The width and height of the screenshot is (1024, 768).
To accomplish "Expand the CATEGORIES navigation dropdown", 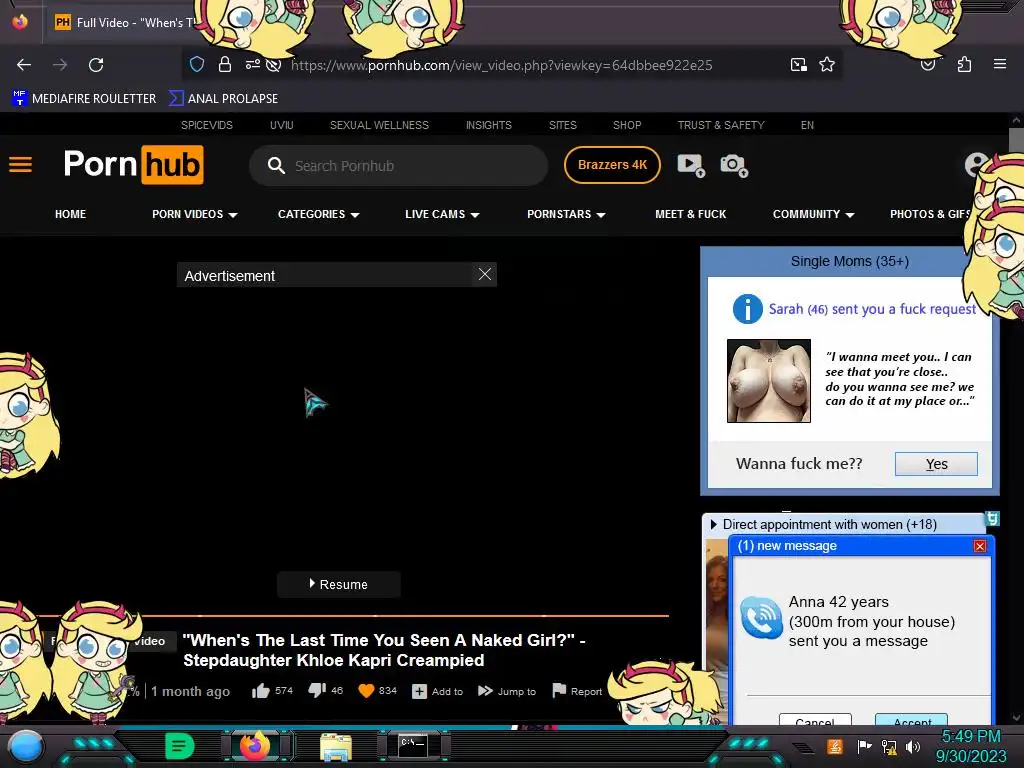I will tap(319, 214).
